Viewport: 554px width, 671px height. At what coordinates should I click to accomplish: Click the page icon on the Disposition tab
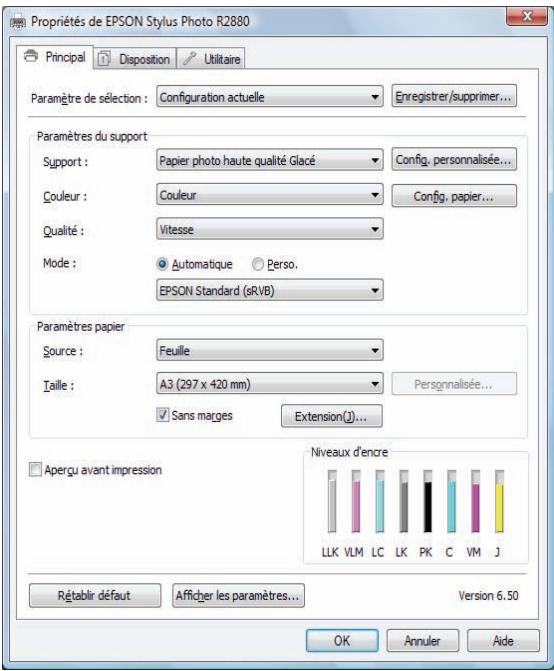(104, 59)
